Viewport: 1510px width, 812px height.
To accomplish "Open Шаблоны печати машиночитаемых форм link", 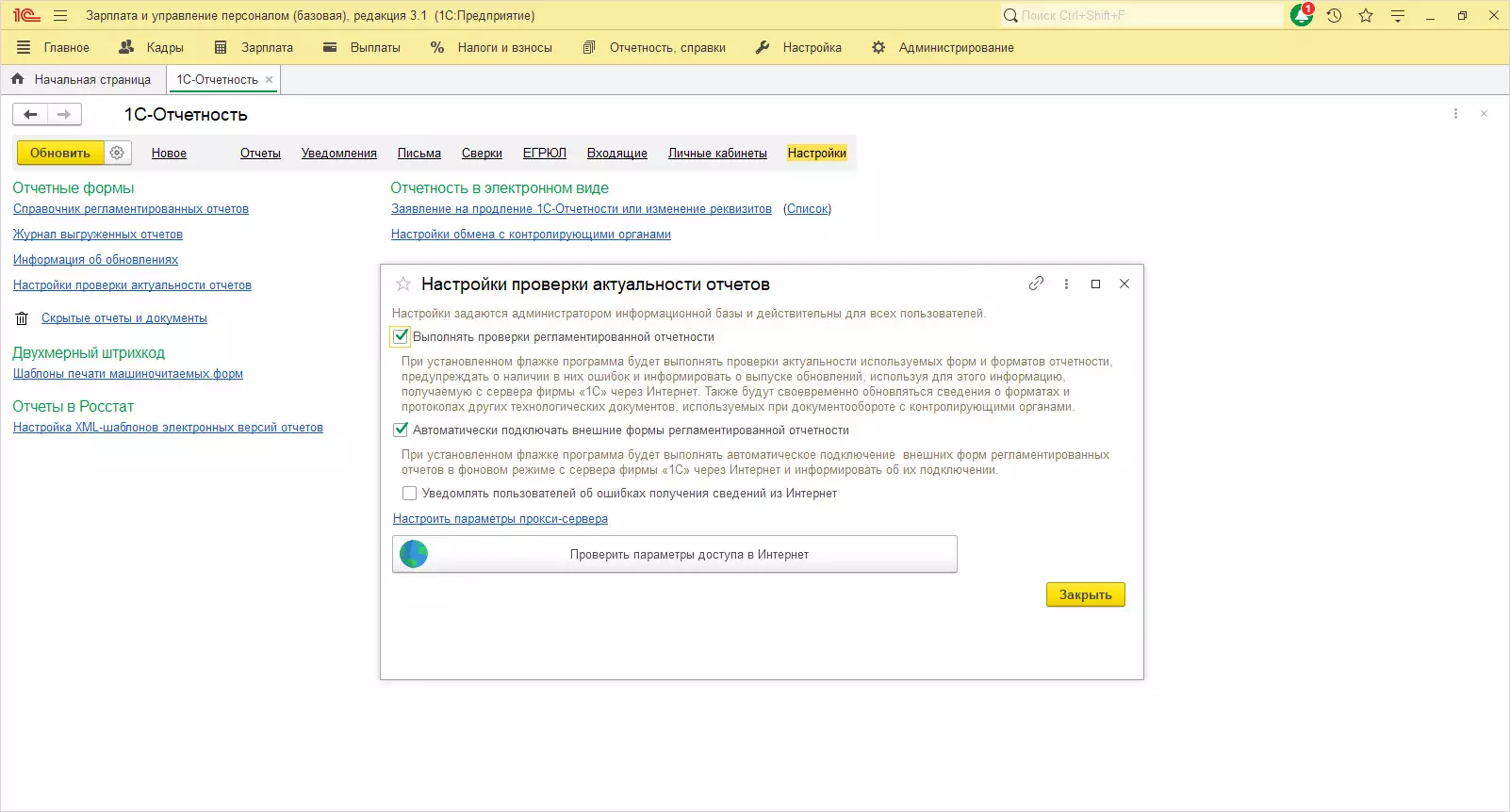I will (128, 374).
